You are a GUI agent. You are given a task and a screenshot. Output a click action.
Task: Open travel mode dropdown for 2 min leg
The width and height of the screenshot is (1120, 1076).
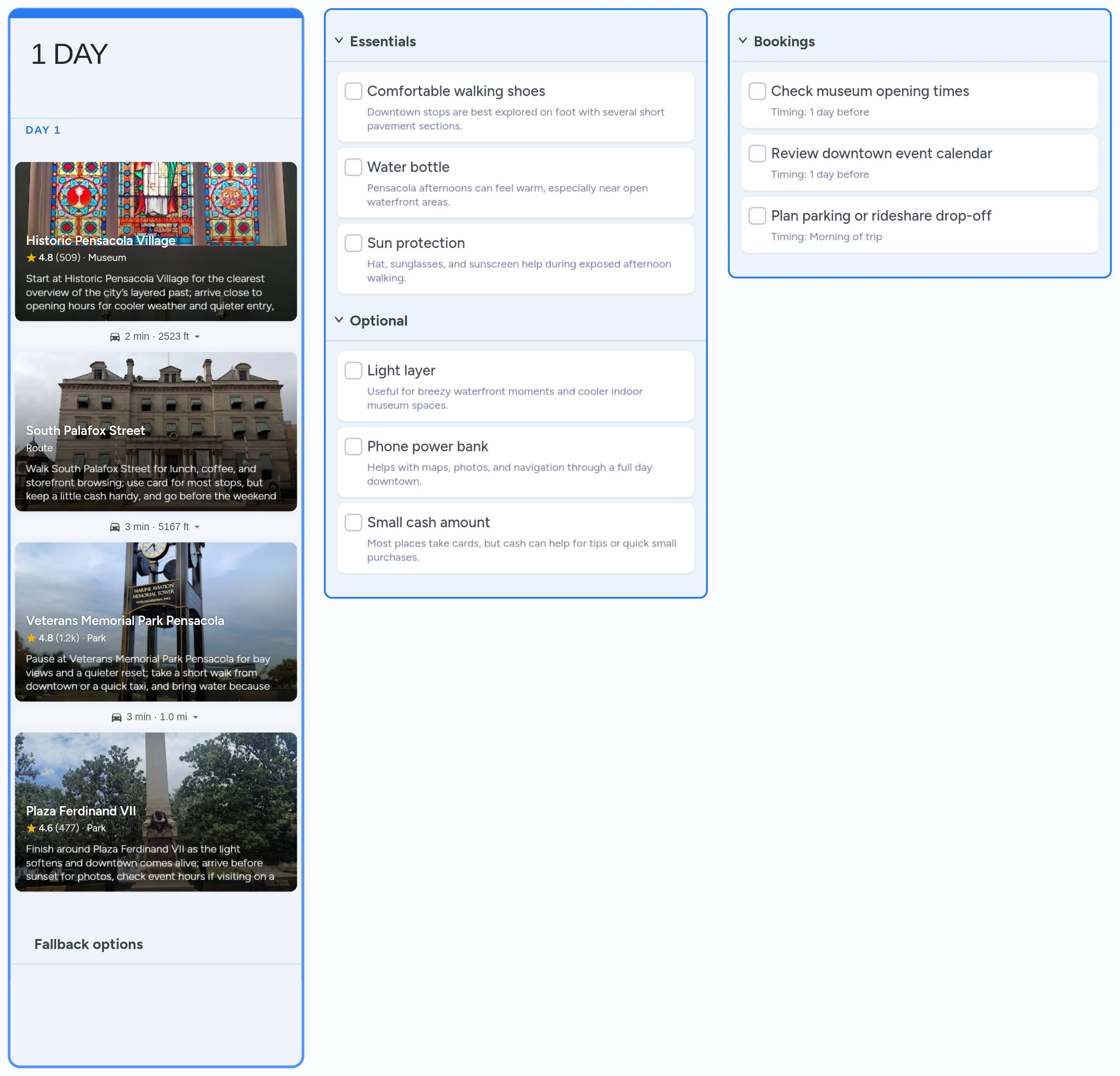[x=197, y=337]
